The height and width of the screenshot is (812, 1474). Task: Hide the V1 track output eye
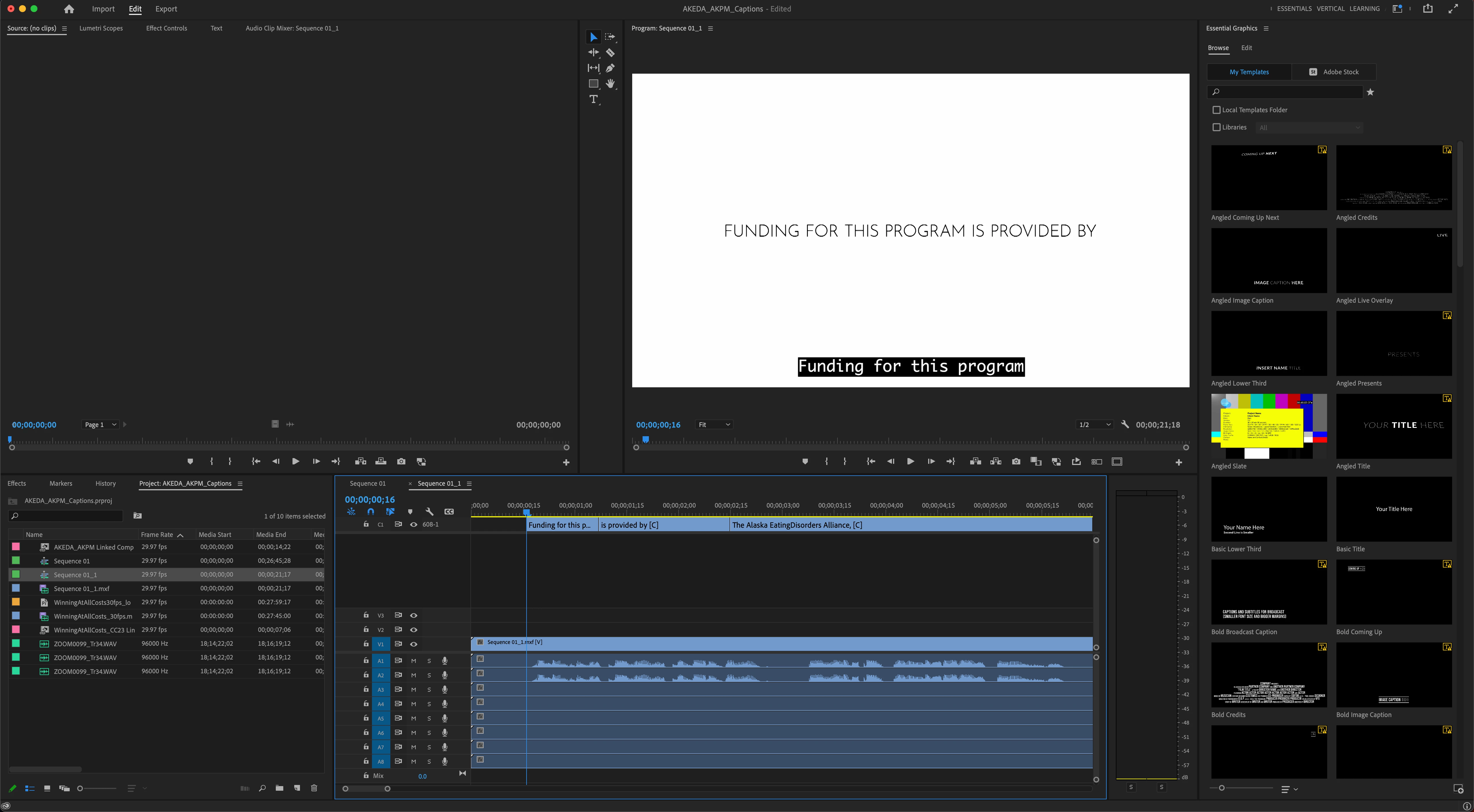click(x=414, y=645)
